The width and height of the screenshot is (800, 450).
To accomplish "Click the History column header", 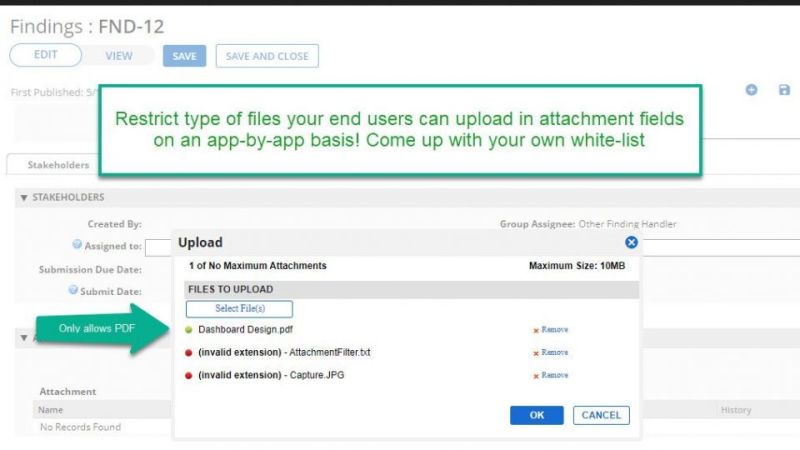I will point(736,410).
